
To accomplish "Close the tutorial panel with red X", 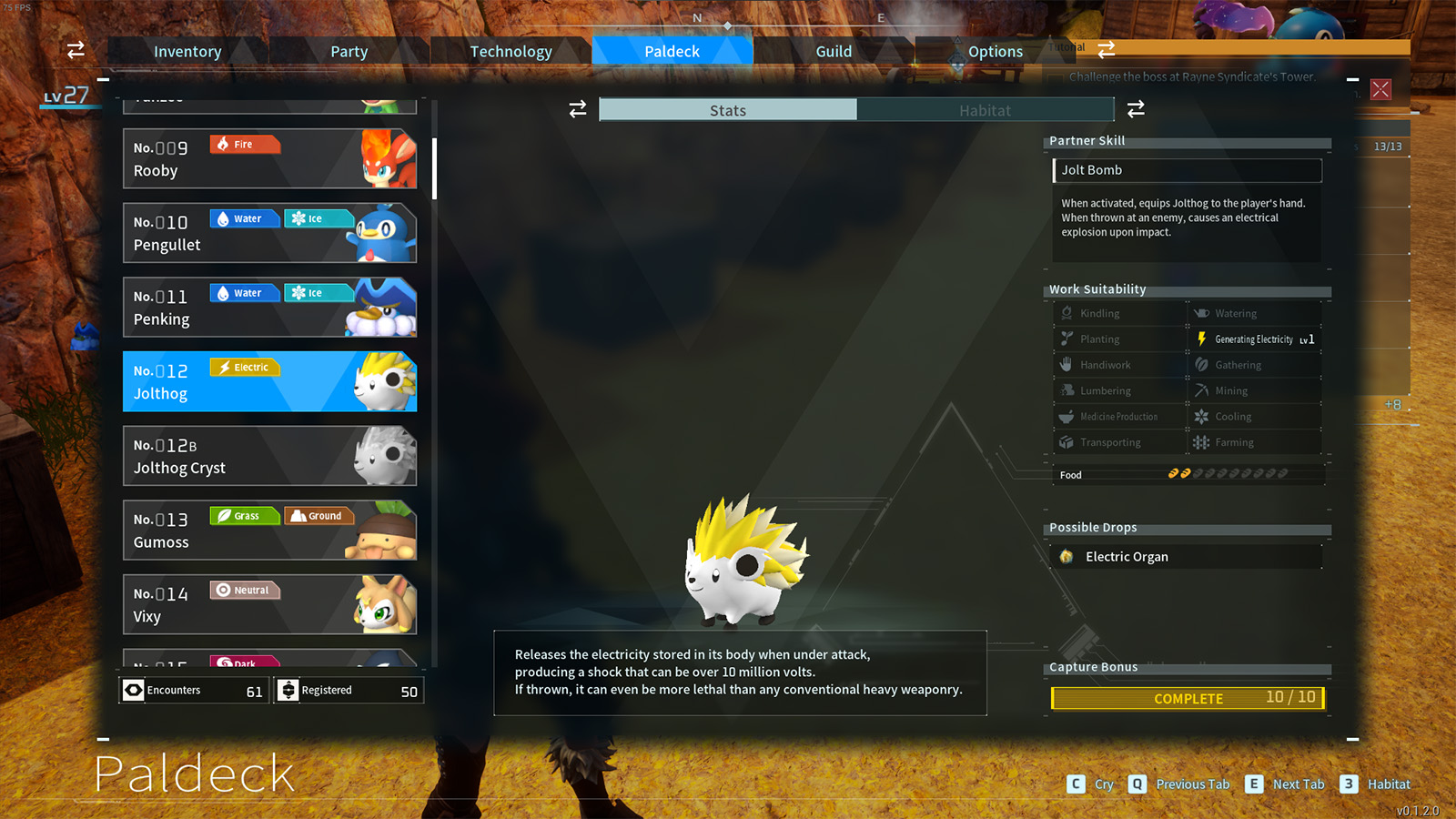I will click(x=1380, y=89).
